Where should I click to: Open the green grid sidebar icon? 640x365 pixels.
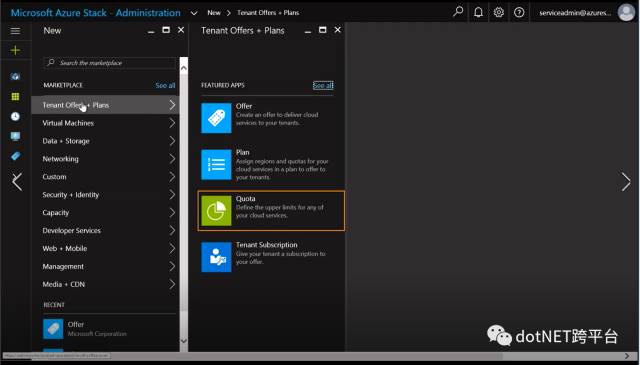[x=15, y=96]
